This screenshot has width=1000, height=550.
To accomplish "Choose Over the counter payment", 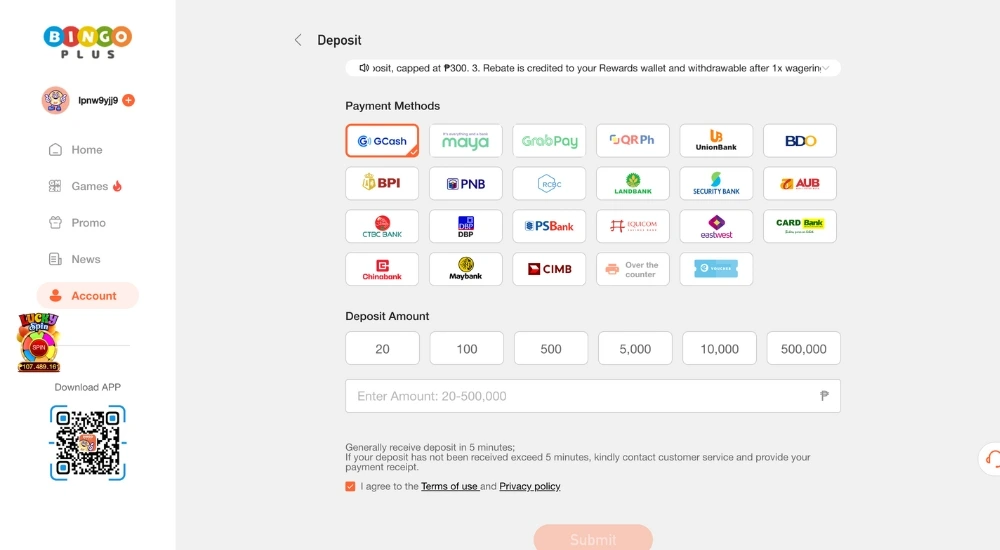I will (633, 269).
